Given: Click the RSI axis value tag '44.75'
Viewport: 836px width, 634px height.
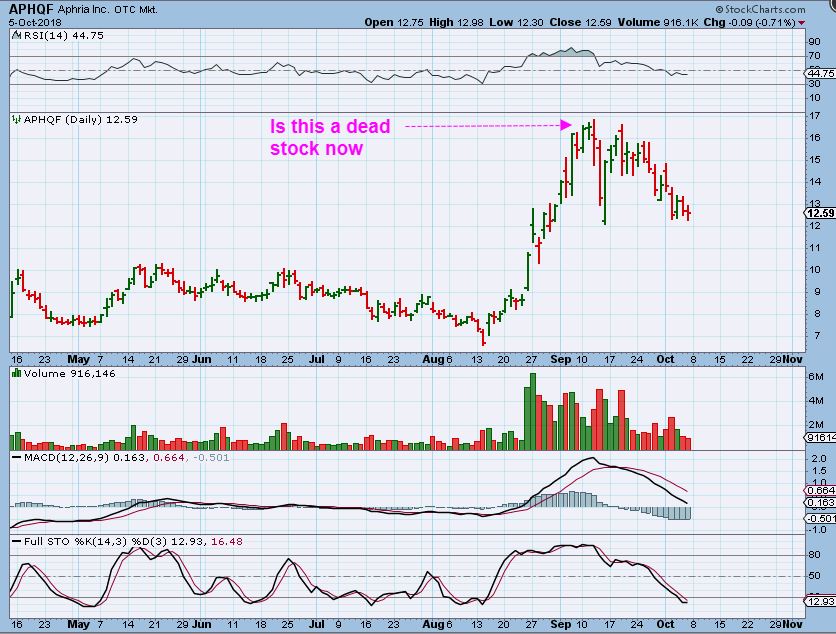Looking at the screenshot, I should pos(820,73).
